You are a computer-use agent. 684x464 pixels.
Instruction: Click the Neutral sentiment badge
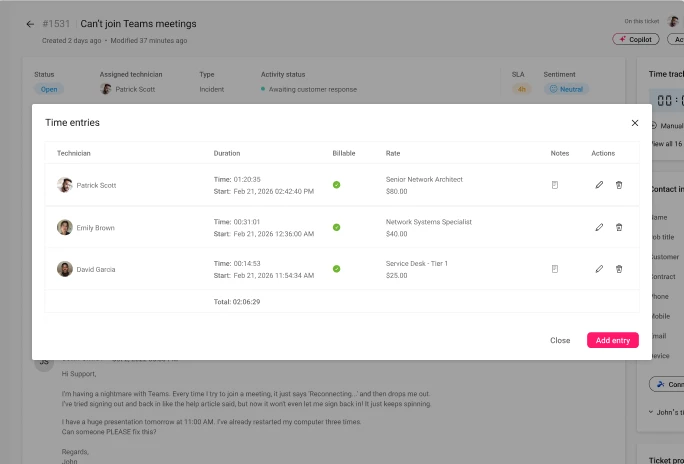tap(566, 89)
